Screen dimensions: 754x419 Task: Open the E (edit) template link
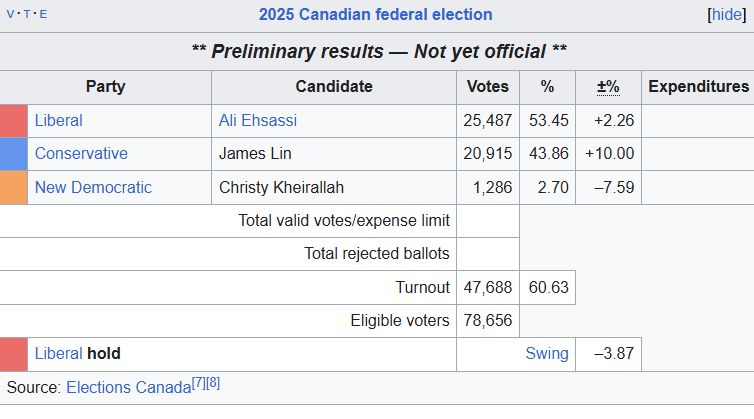coord(43,14)
